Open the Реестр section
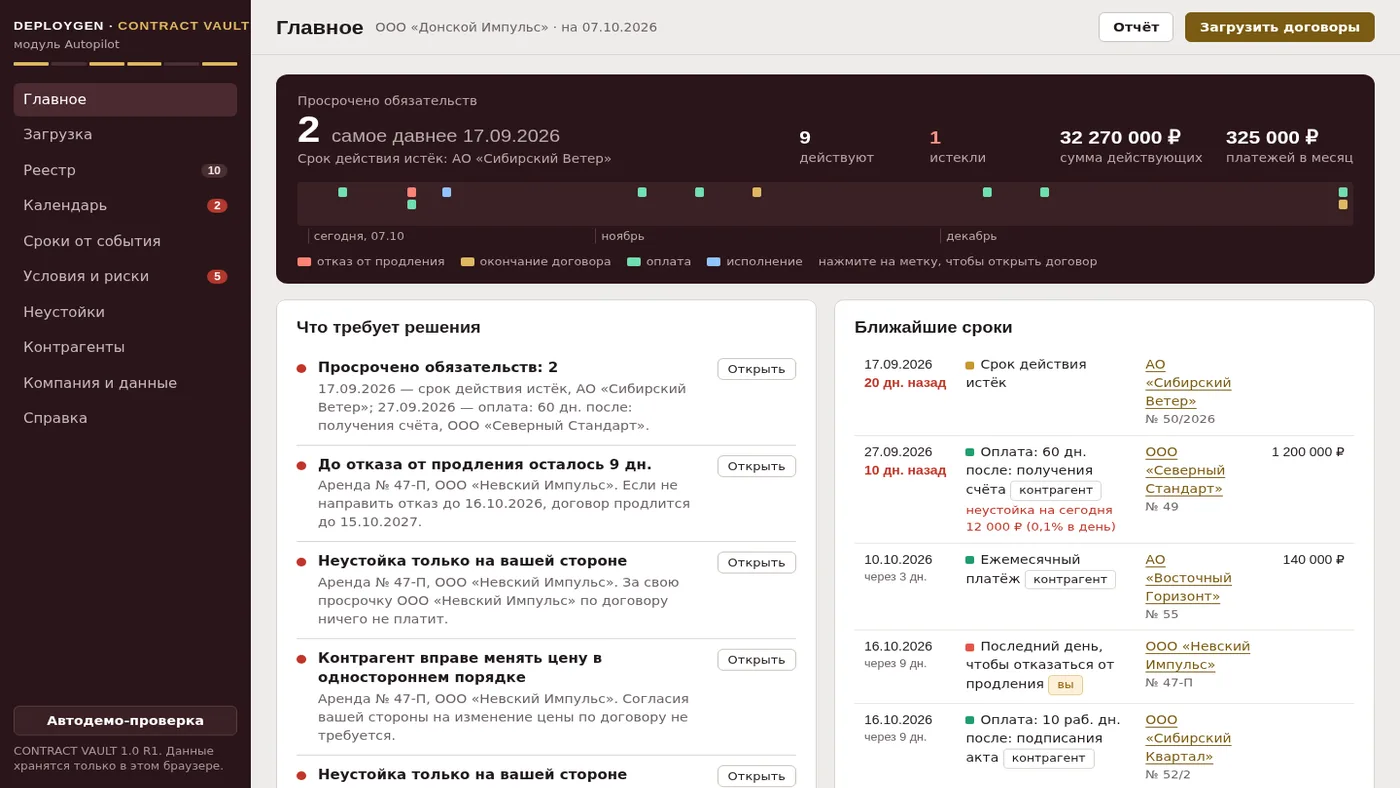This screenshot has height=788, width=1400. coord(125,170)
